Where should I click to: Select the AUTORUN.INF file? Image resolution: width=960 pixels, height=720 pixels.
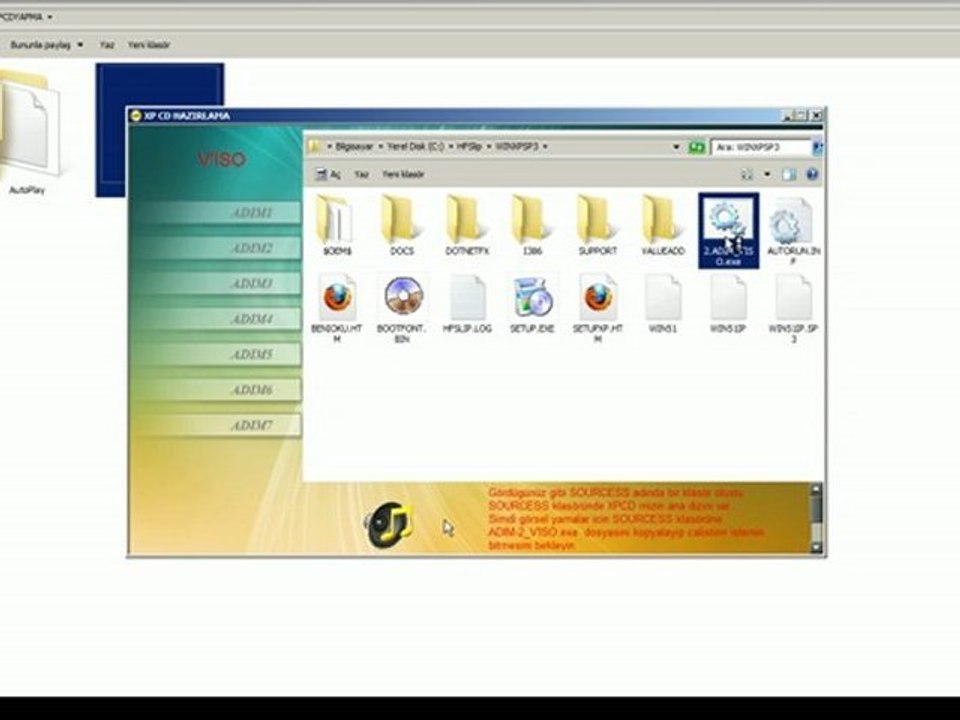793,230
